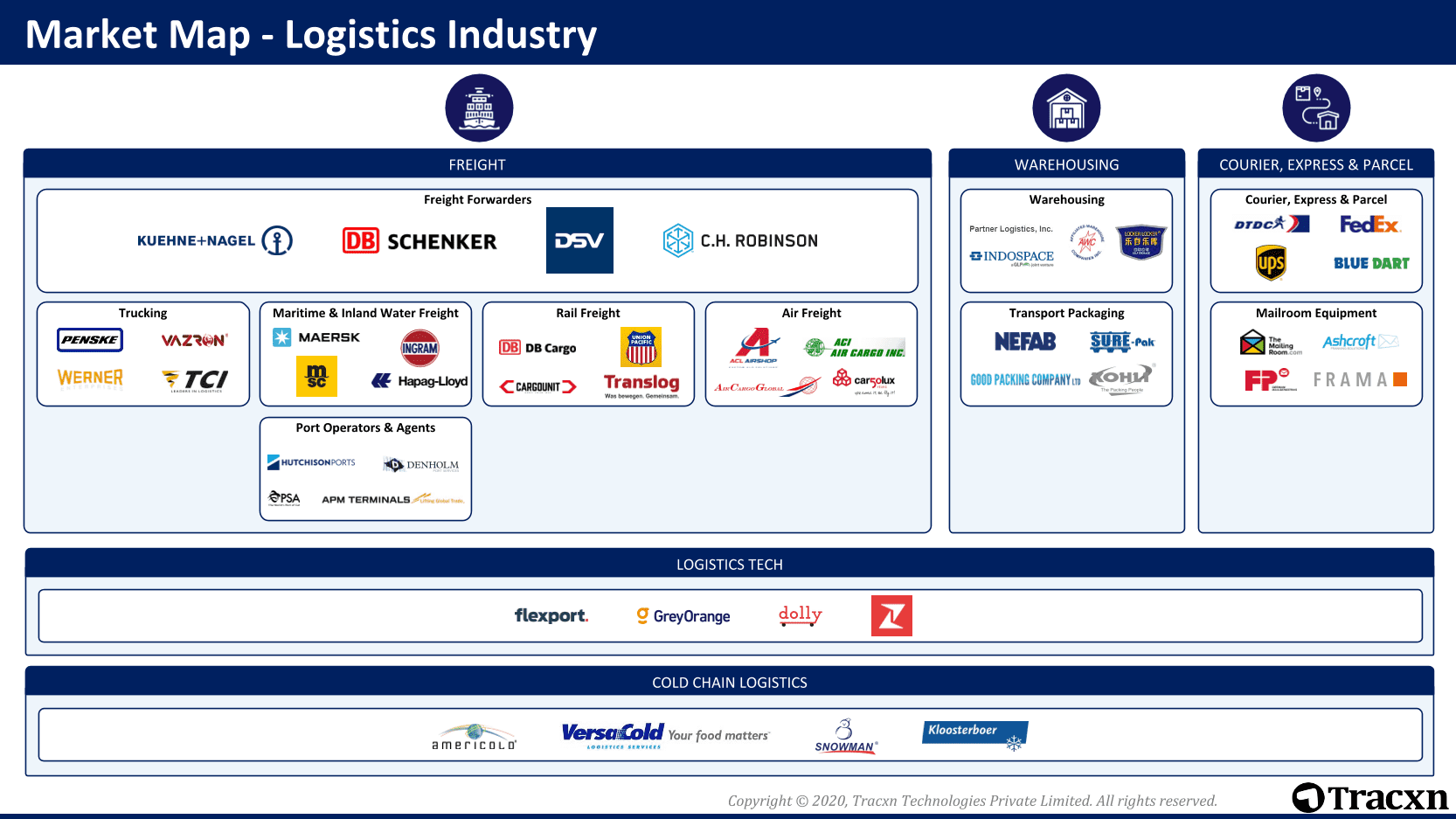Click the WAREHOUSING section header

[x=1066, y=164]
